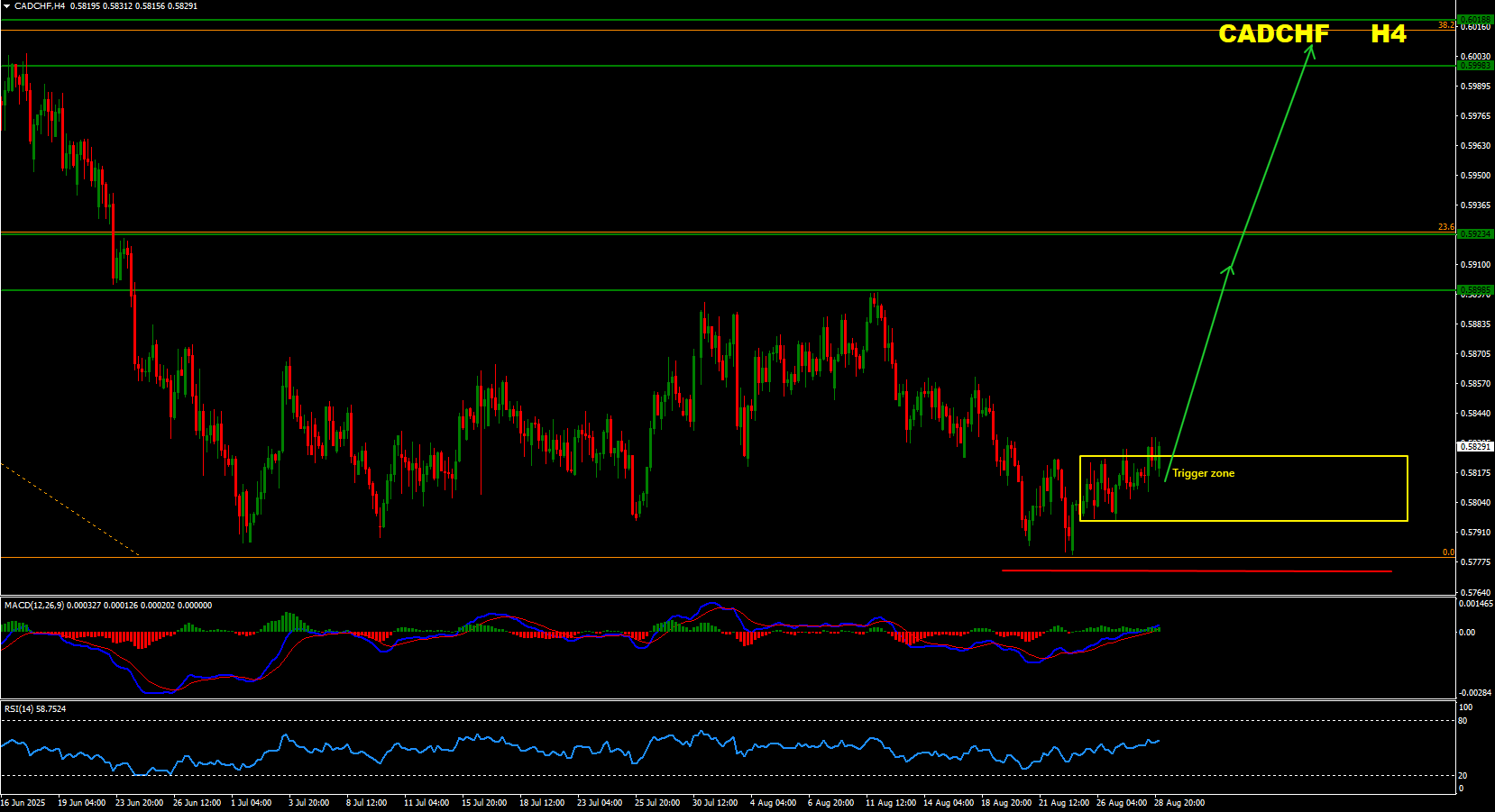Screen dimensions: 1495x812
Task: Select the 23.6 Fibonacci level label
Action: click(1445, 228)
